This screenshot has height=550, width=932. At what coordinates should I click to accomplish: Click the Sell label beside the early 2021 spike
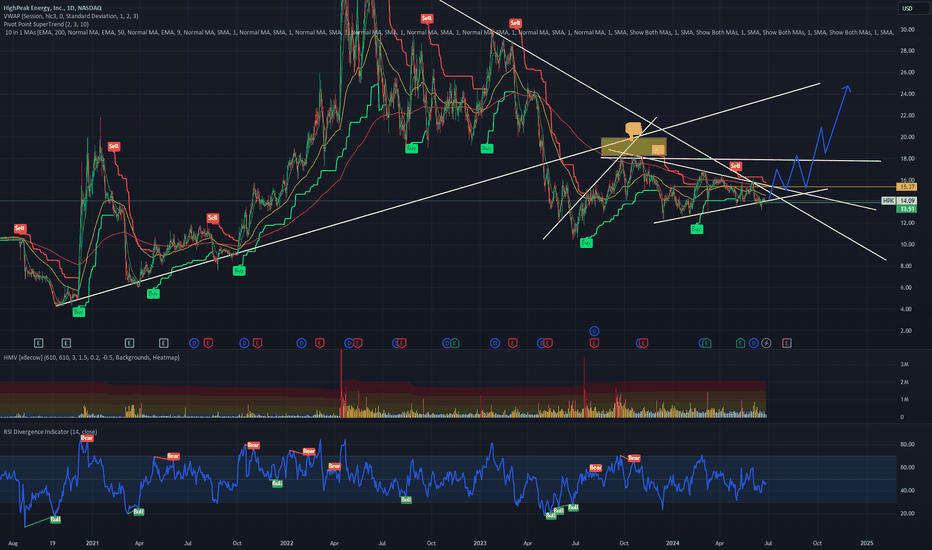click(x=114, y=146)
